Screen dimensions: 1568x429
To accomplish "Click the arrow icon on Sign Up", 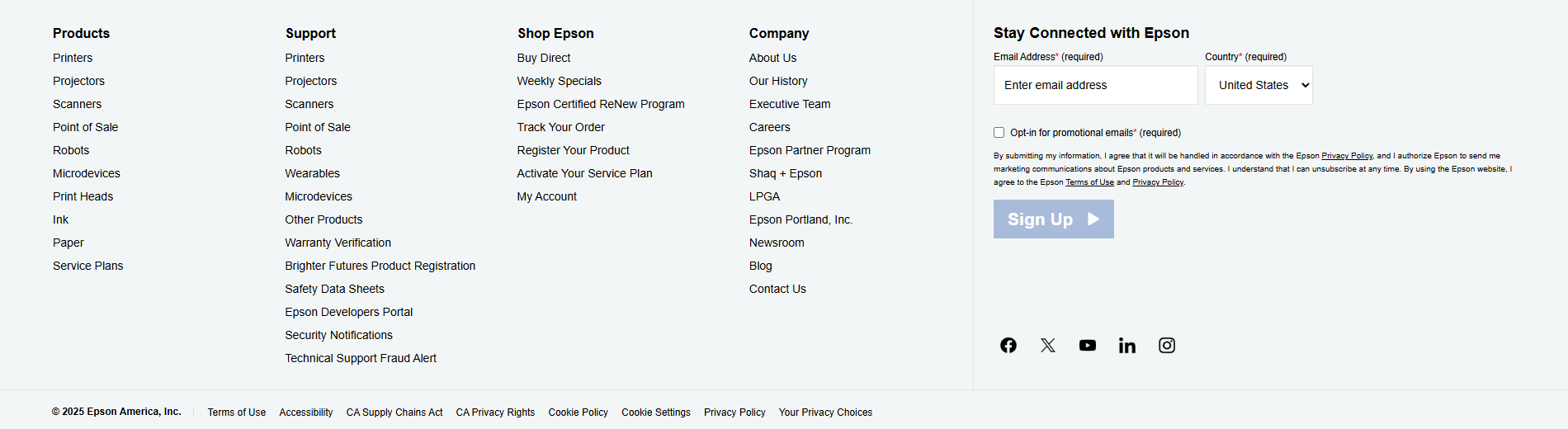I will 1093,219.
